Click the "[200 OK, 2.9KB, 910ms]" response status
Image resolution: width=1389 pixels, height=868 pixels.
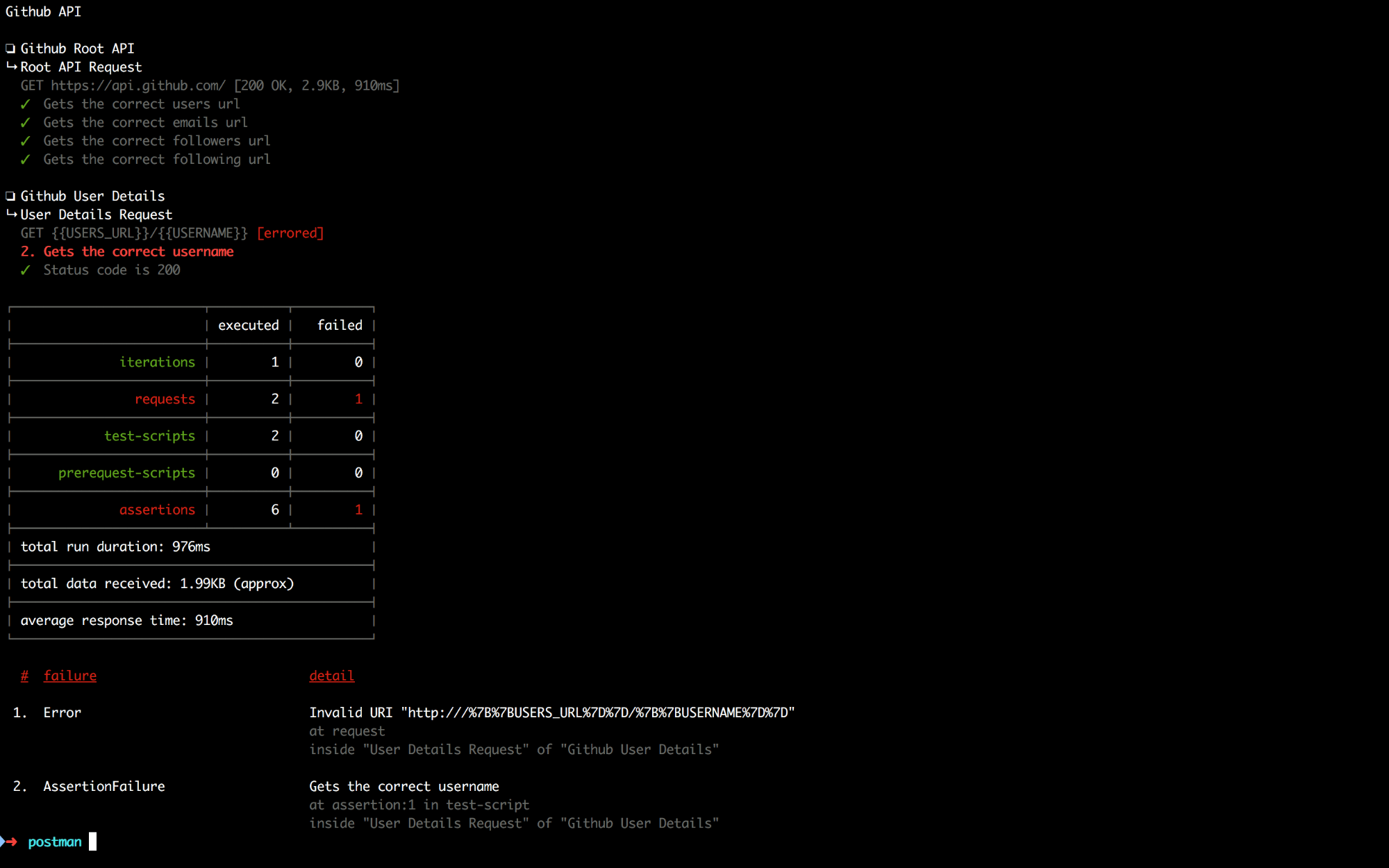point(317,85)
